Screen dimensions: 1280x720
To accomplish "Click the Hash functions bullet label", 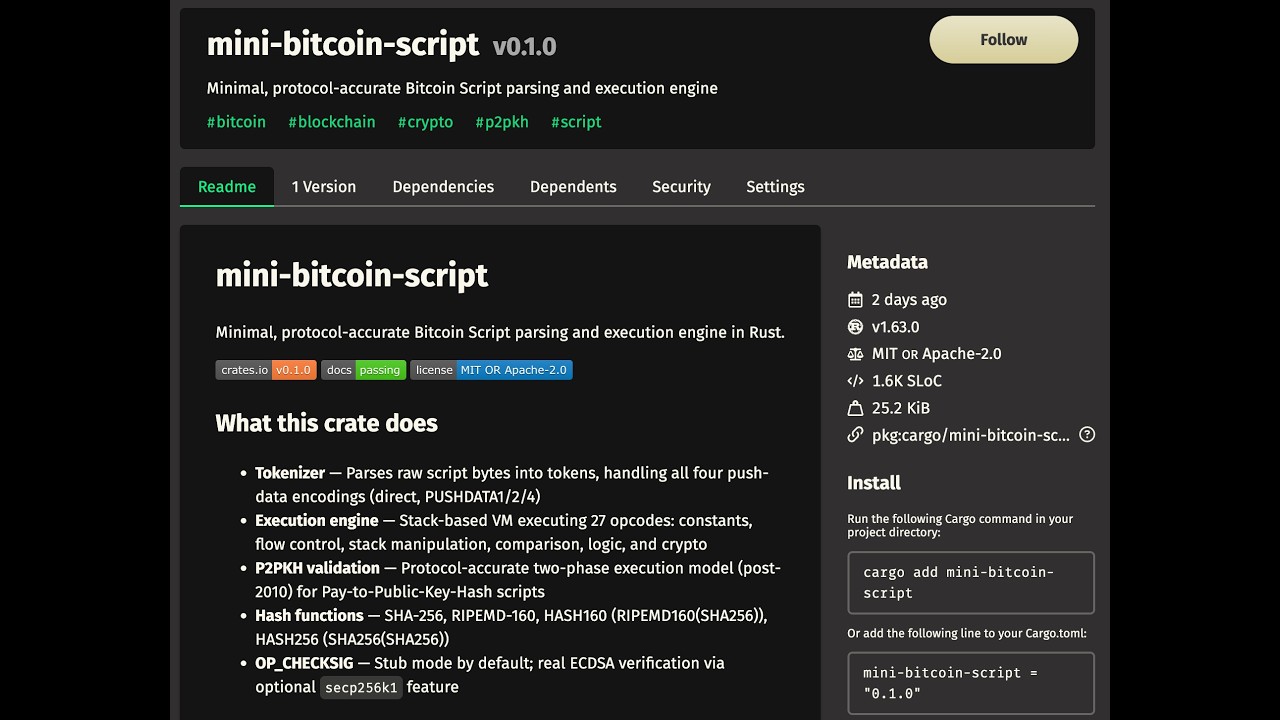I will point(309,616).
